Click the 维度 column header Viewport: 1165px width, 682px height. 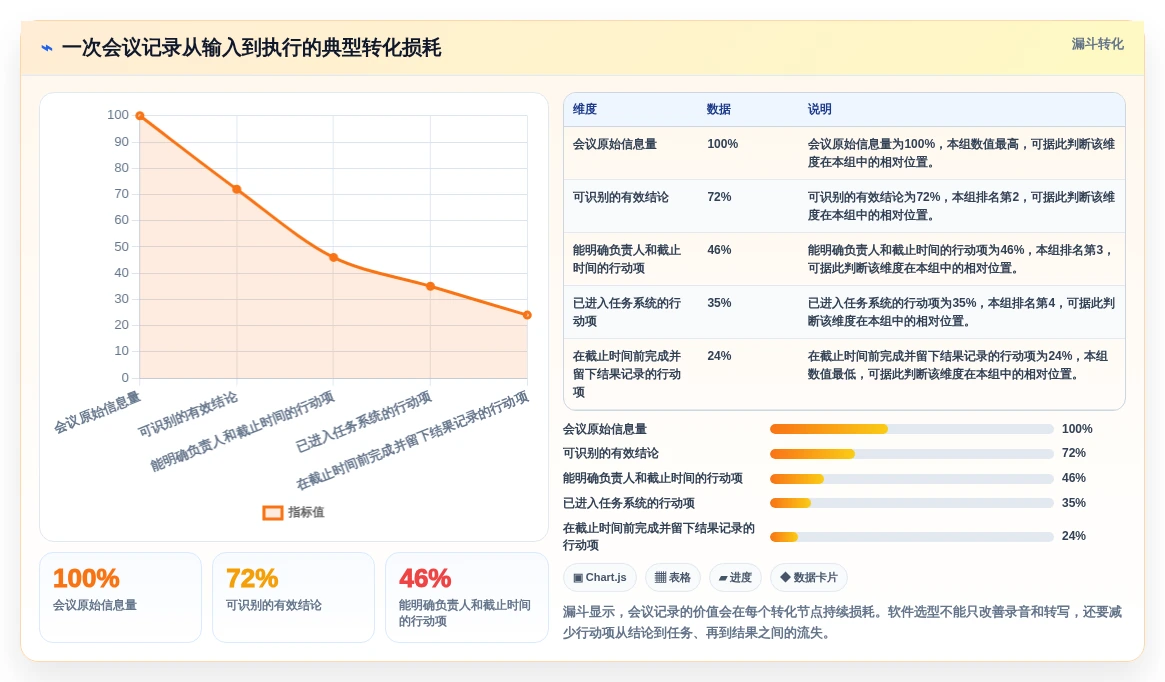coord(585,109)
